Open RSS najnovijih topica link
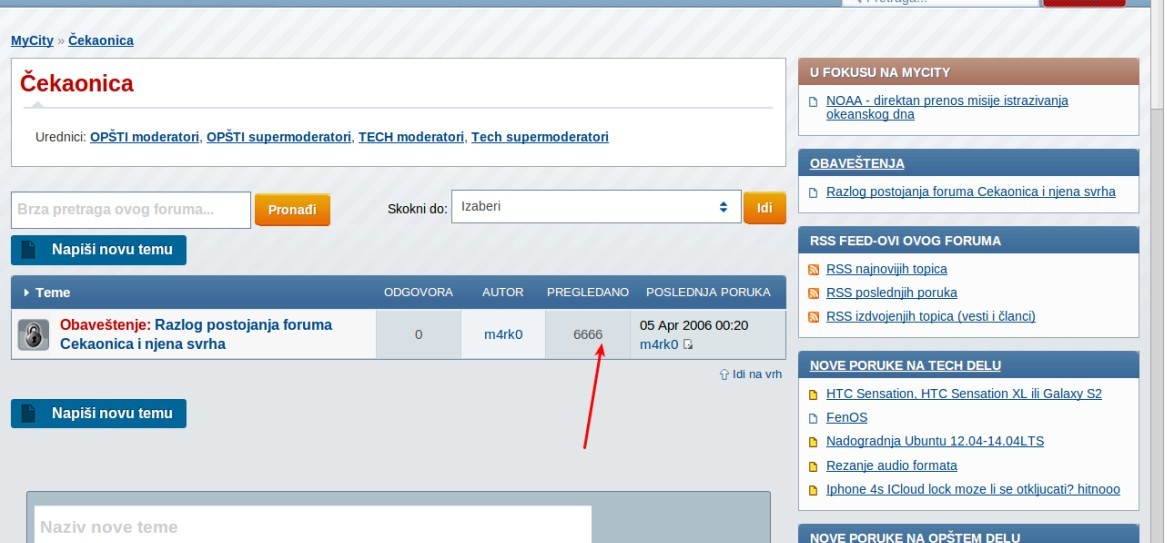Image resolution: width=1167 pixels, height=543 pixels. pyautogui.click(x=886, y=269)
